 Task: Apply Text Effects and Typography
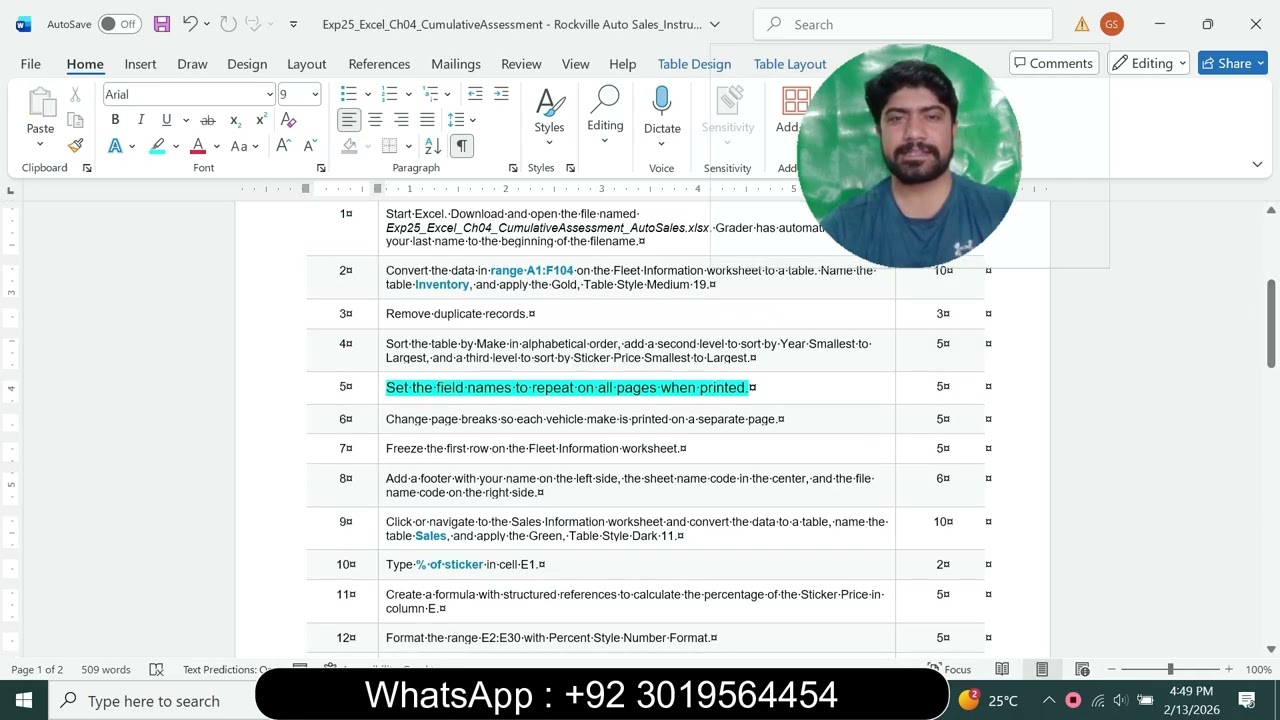115,146
